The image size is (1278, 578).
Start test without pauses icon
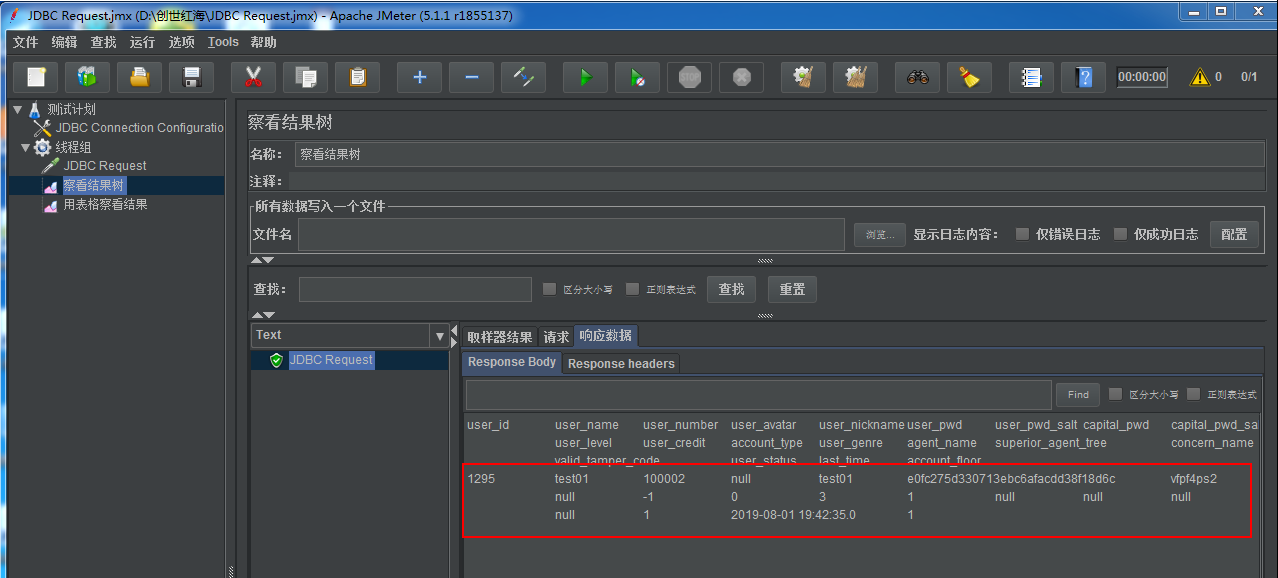637,77
